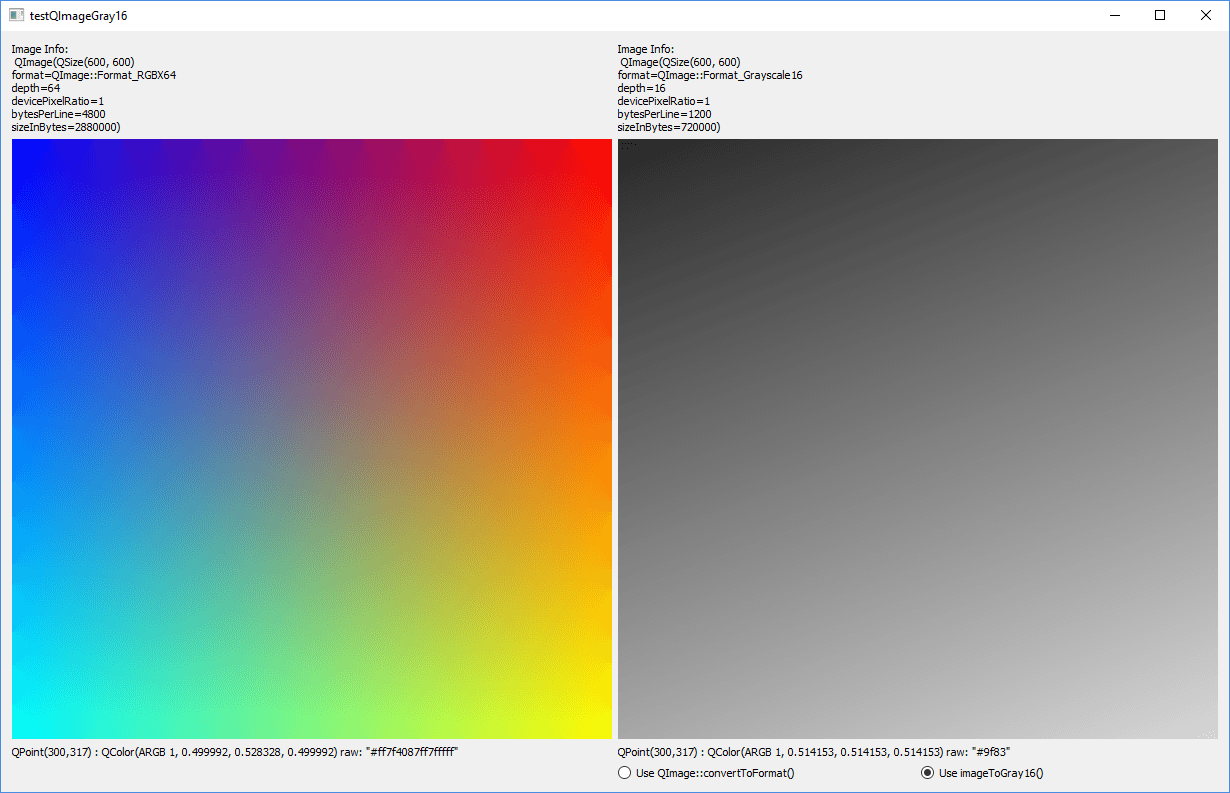
Task: Minimize the testQImageGray16 window
Action: (1114, 16)
